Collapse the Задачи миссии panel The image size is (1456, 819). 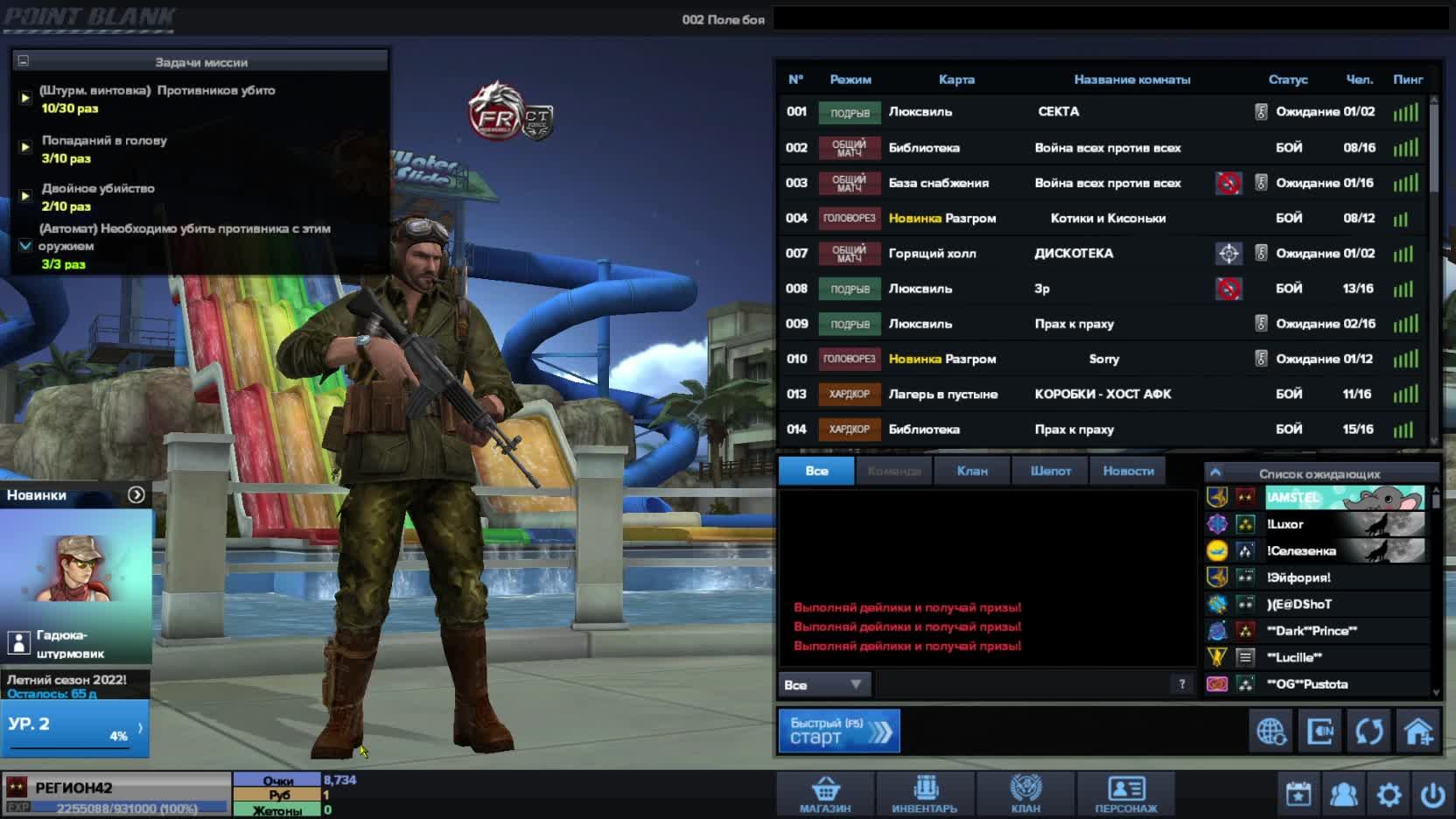(24, 61)
